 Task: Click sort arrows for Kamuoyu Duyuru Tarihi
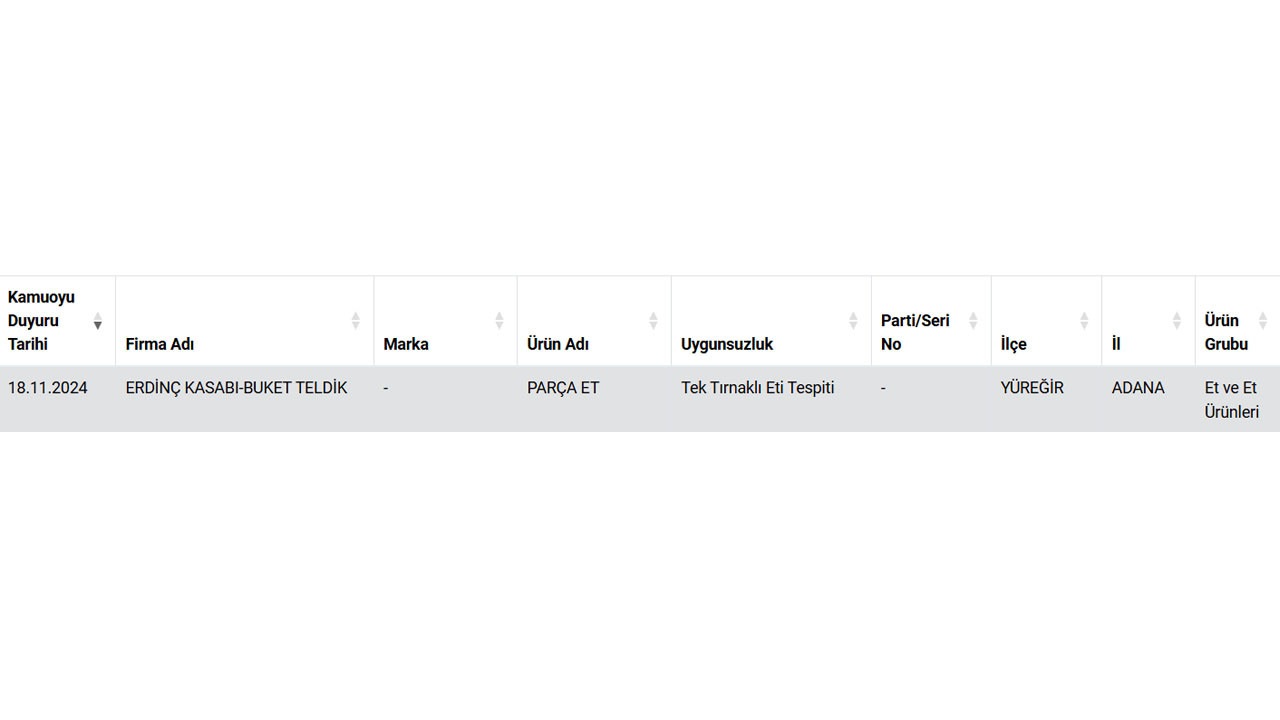pyautogui.click(x=98, y=321)
